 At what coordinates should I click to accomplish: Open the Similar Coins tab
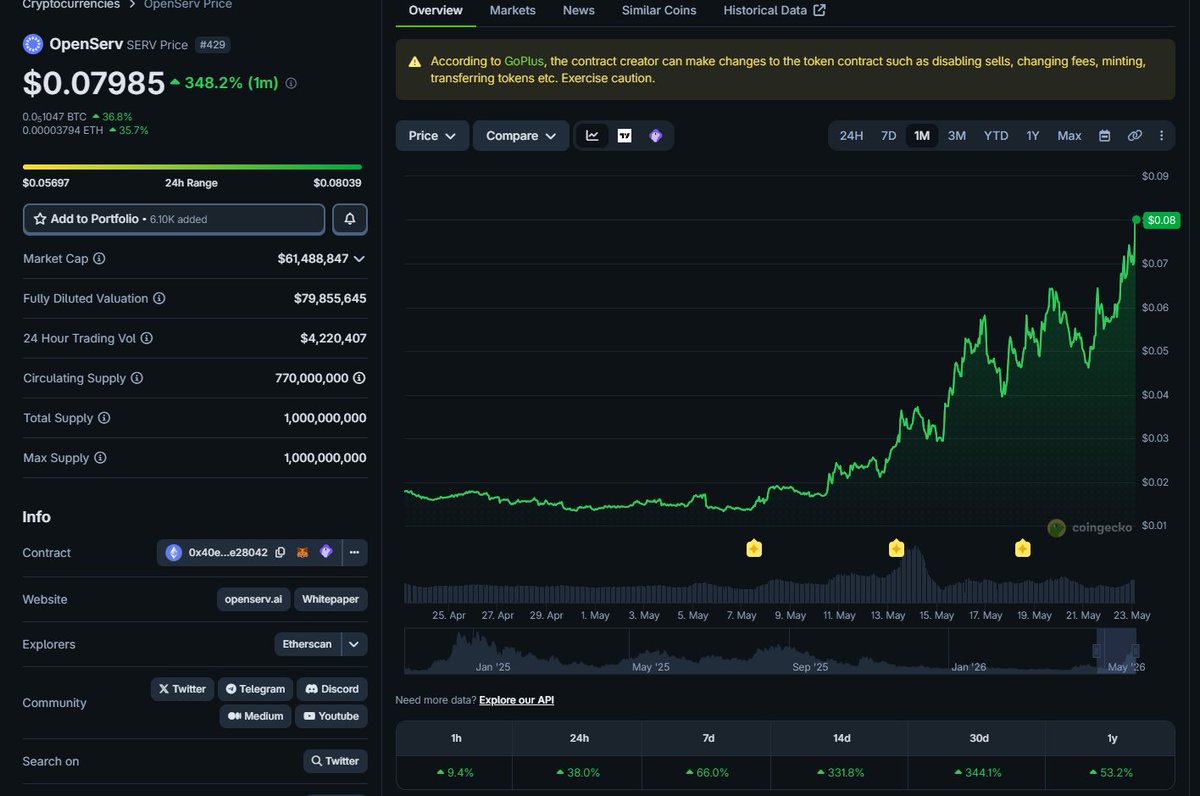pyautogui.click(x=659, y=10)
